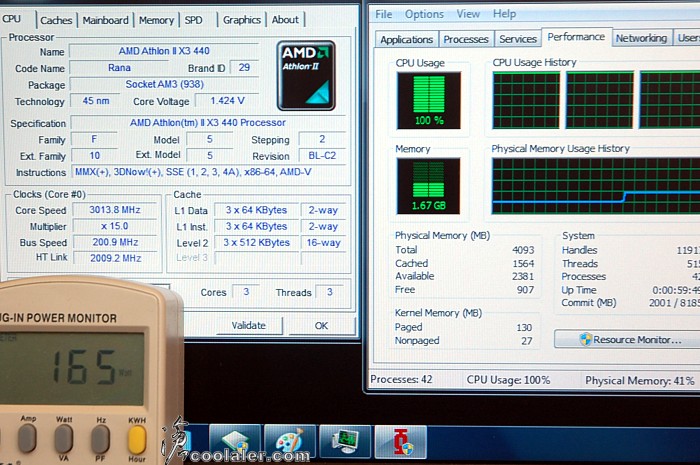Select the Specification field text
This screenshot has width=700, height=465.
[208, 122]
